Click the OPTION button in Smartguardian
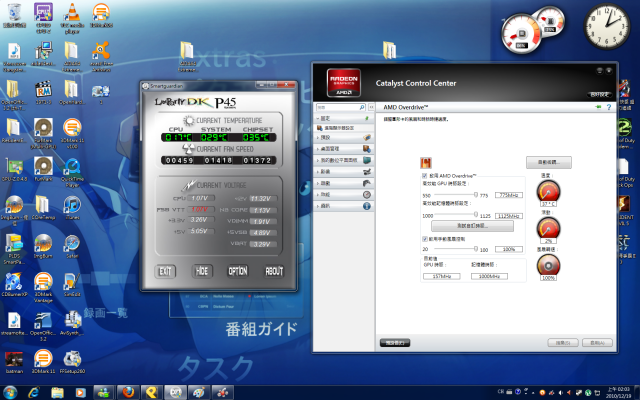The height and width of the screenshot is (400, 640). [238, 271]
